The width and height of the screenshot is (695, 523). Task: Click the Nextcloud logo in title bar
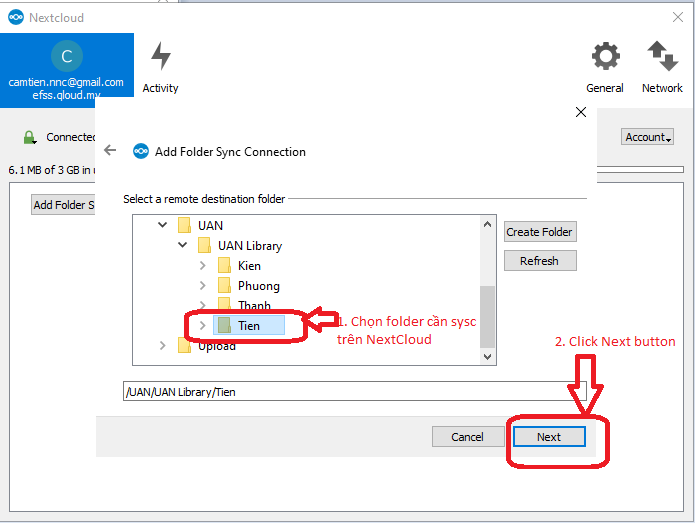16,17
